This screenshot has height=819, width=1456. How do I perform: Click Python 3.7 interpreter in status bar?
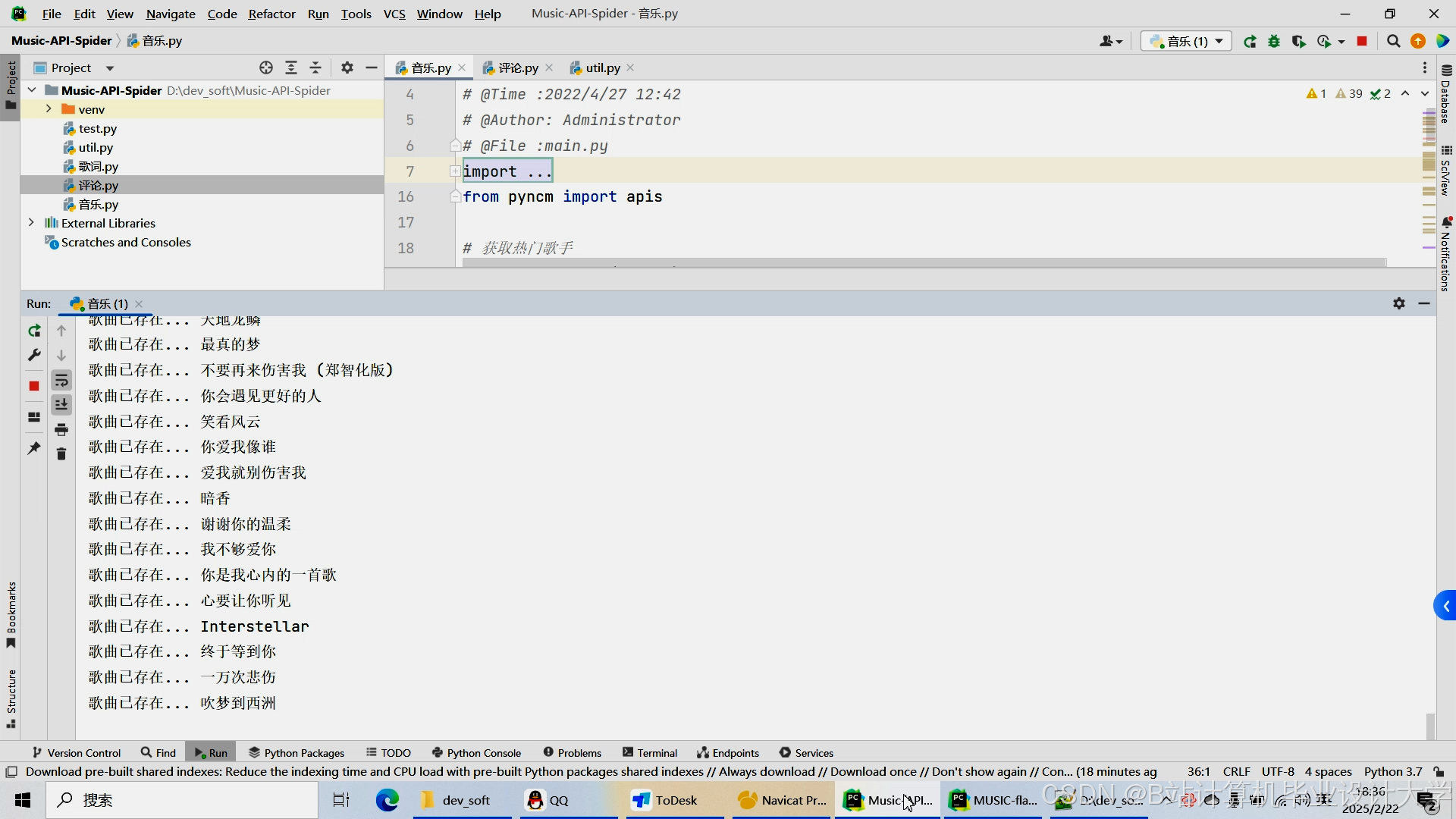point(1392,771)
